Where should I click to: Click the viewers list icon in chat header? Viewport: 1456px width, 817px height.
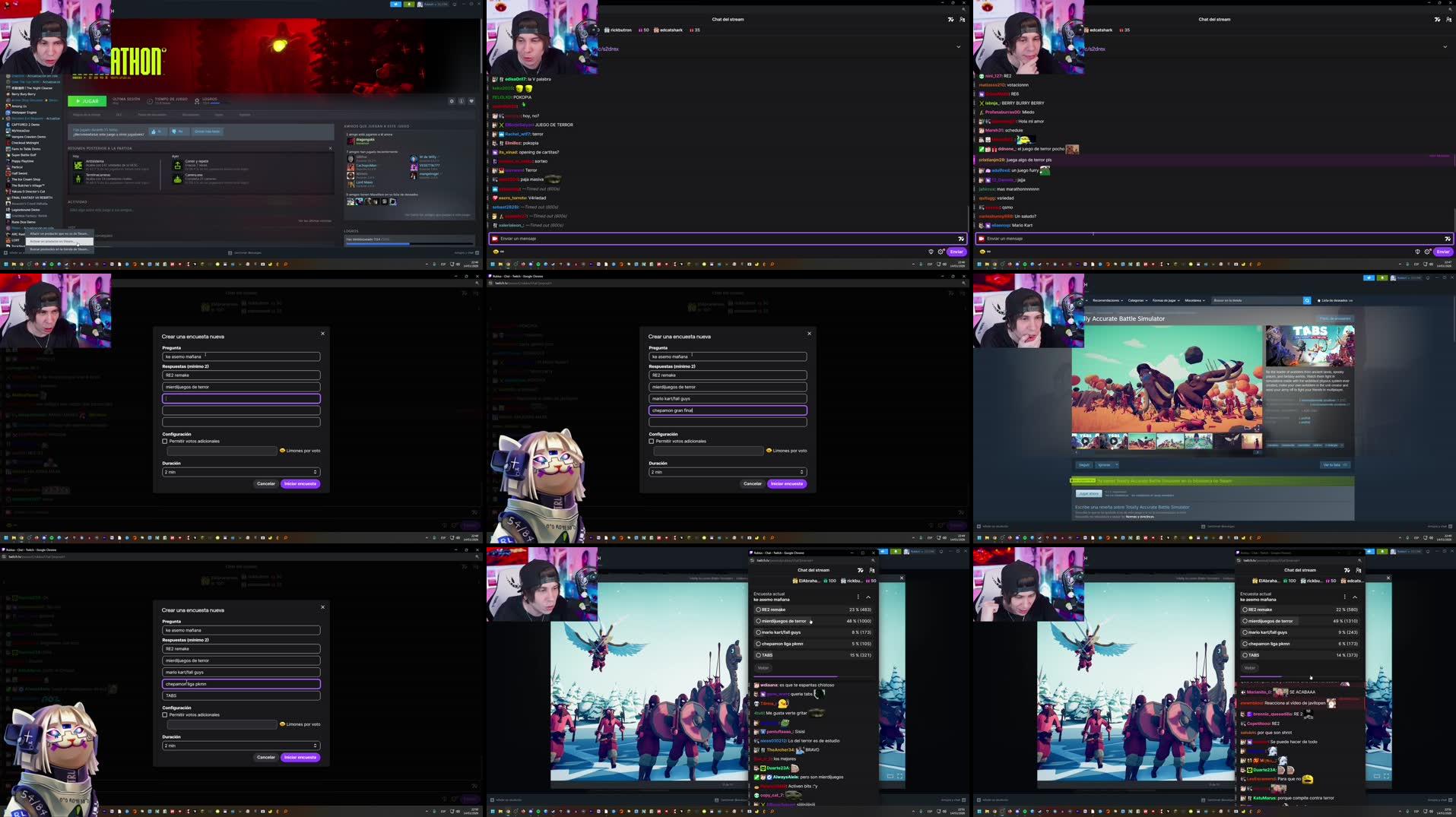963,19
